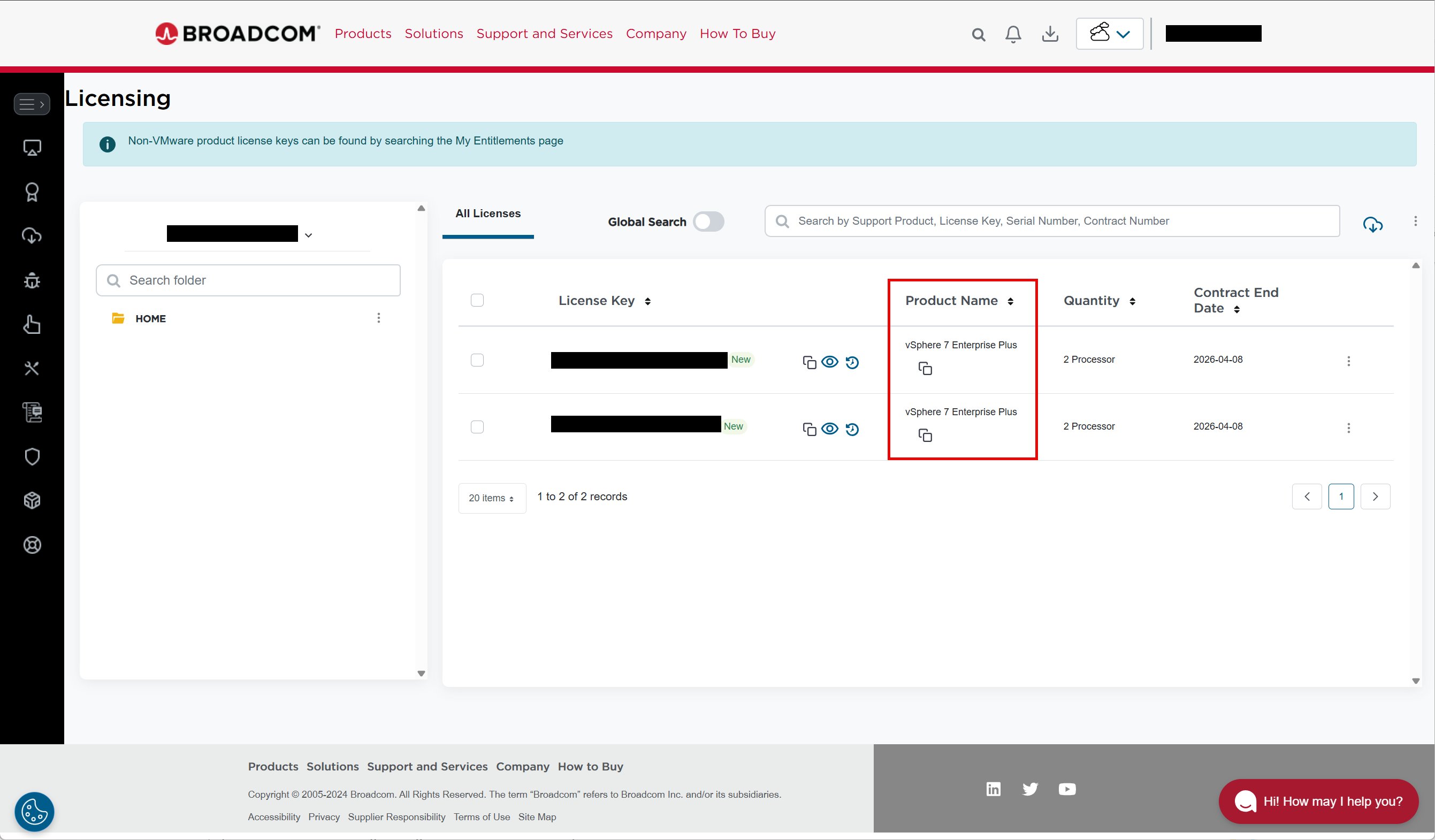1435x840 pixels.
Task: Open the lifebuoy support sidebar icon
Action: coord(32,545)
